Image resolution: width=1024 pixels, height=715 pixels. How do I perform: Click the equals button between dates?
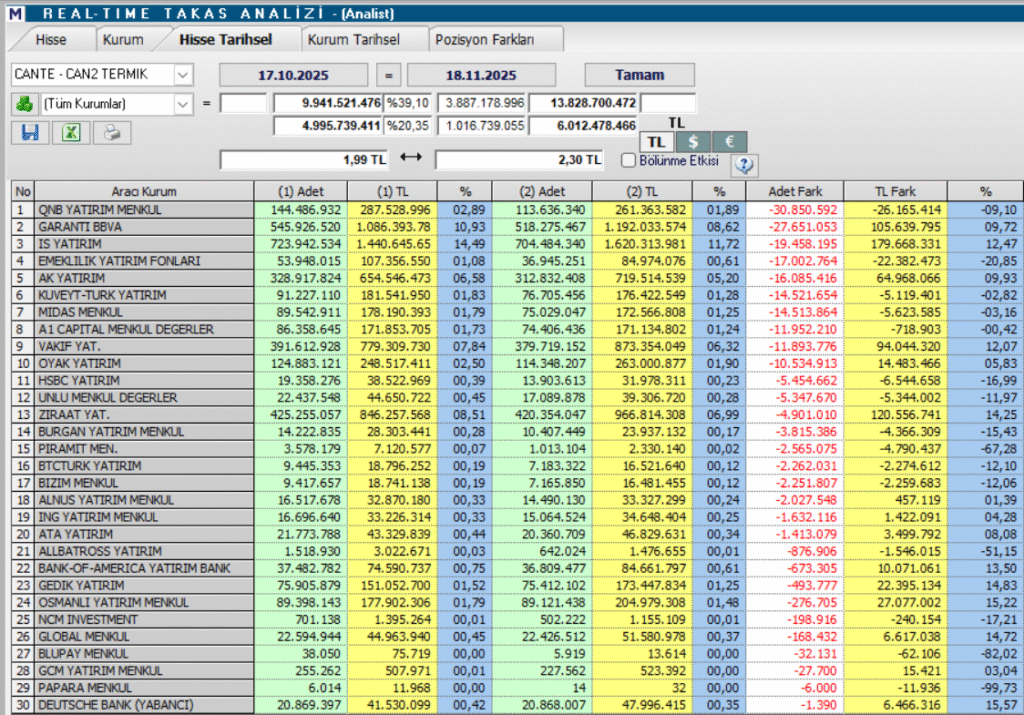(x=390, y=75)
